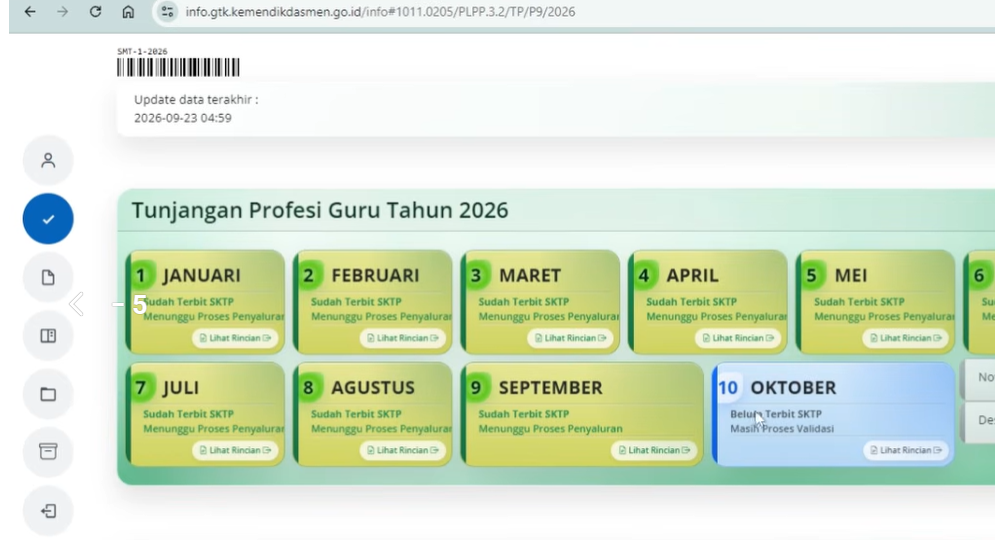Click 'Menunggu Proses Penyaluran' in September card
995x540 pixels.
[550, 429]
